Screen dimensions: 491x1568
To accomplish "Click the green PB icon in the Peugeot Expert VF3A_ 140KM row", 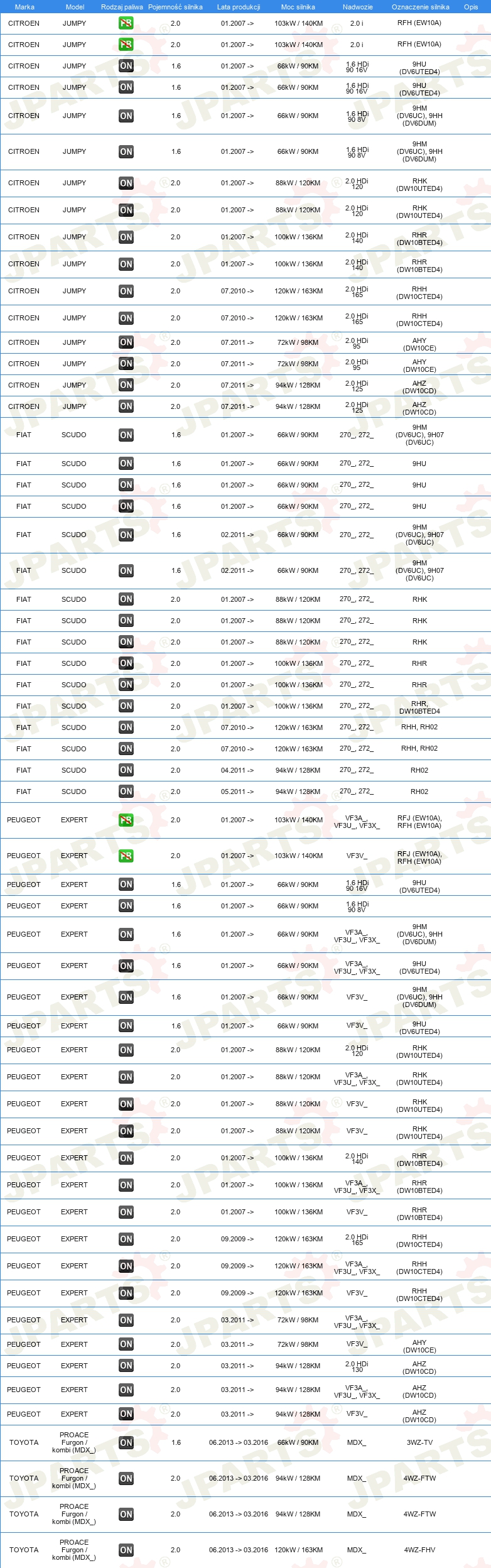I will click(126, 820).
